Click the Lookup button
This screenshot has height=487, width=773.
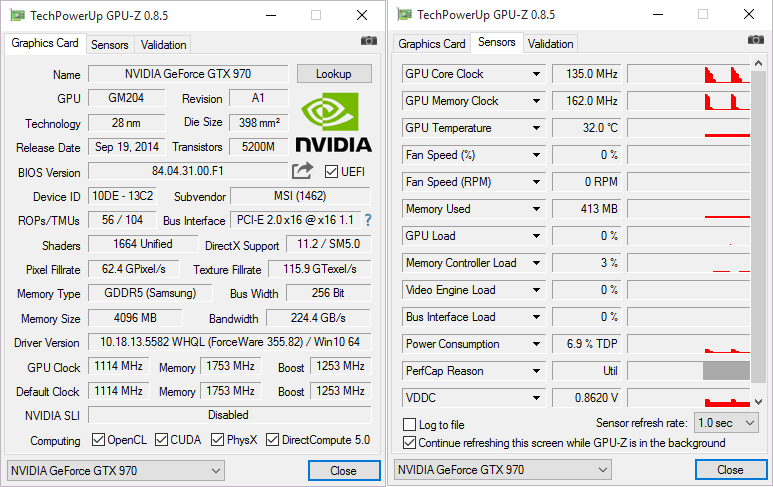[334, 74]
